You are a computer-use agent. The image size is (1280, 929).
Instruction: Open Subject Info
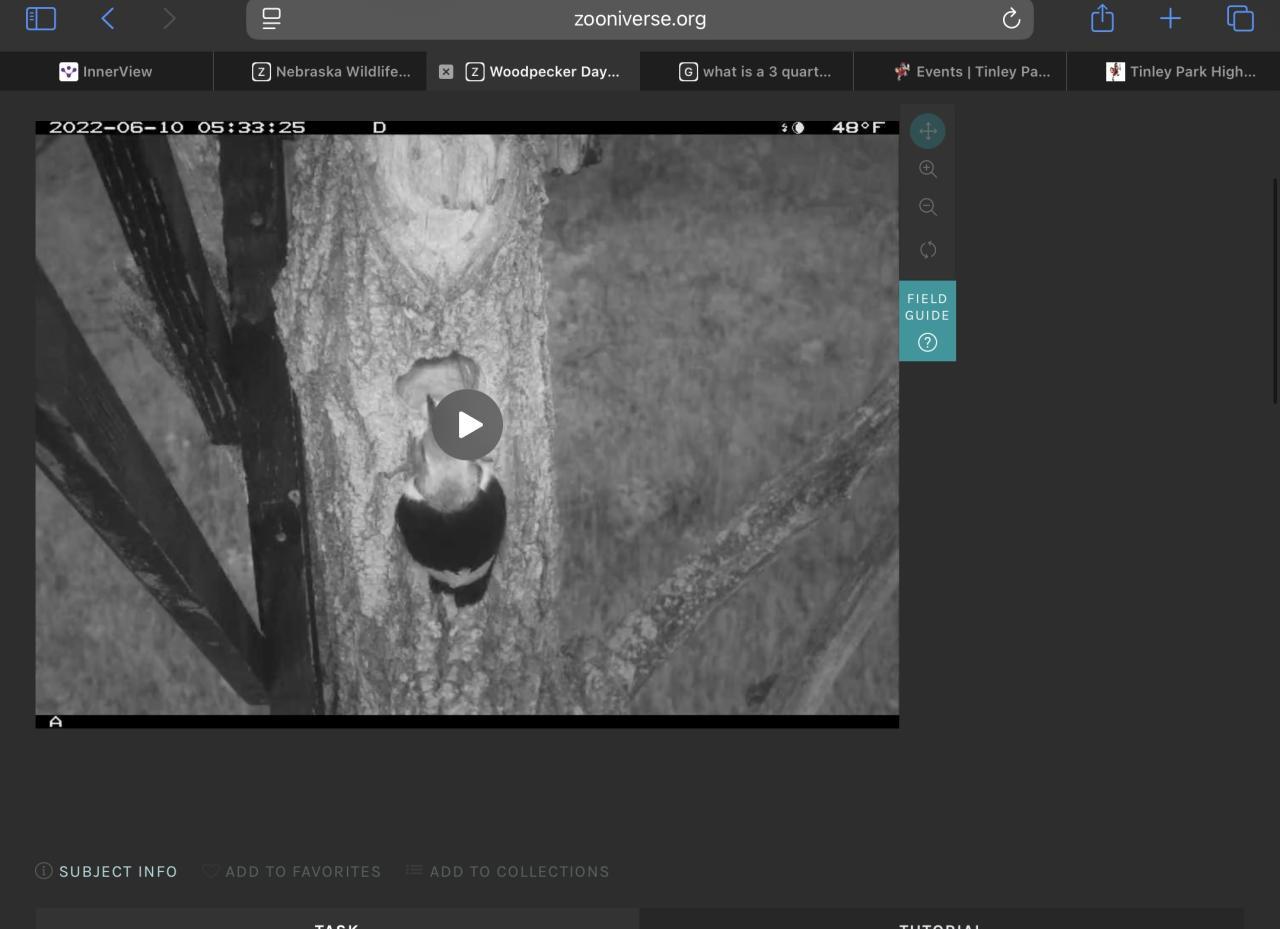click(106, 871)
